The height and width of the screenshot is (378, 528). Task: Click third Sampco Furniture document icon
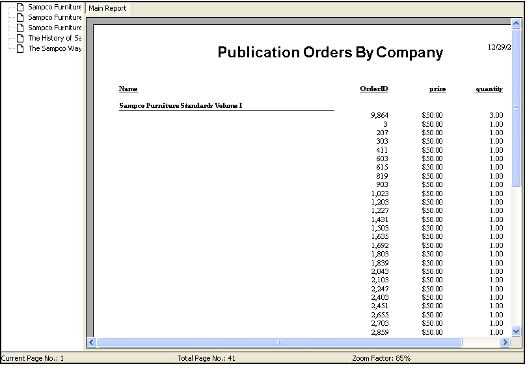21,28
